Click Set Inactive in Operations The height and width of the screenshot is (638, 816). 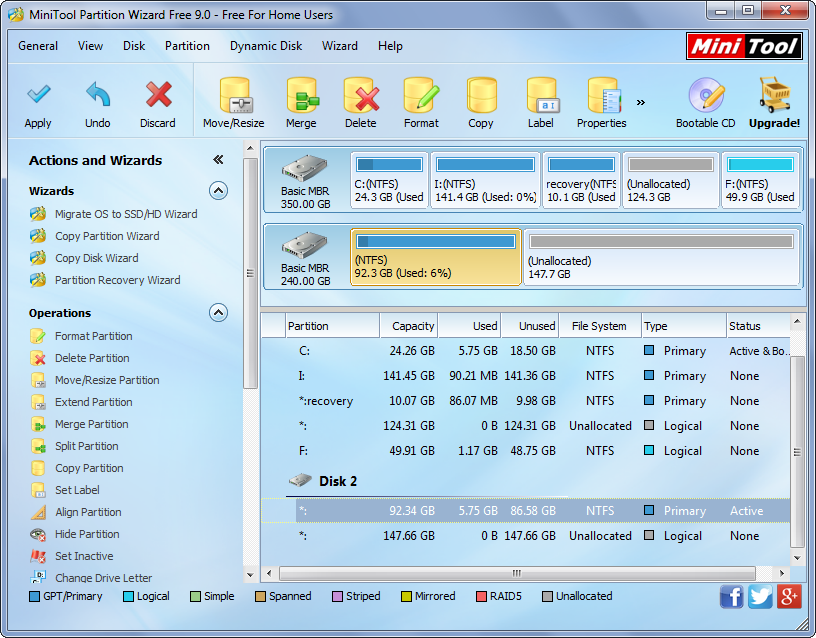[x=84, y=556]
